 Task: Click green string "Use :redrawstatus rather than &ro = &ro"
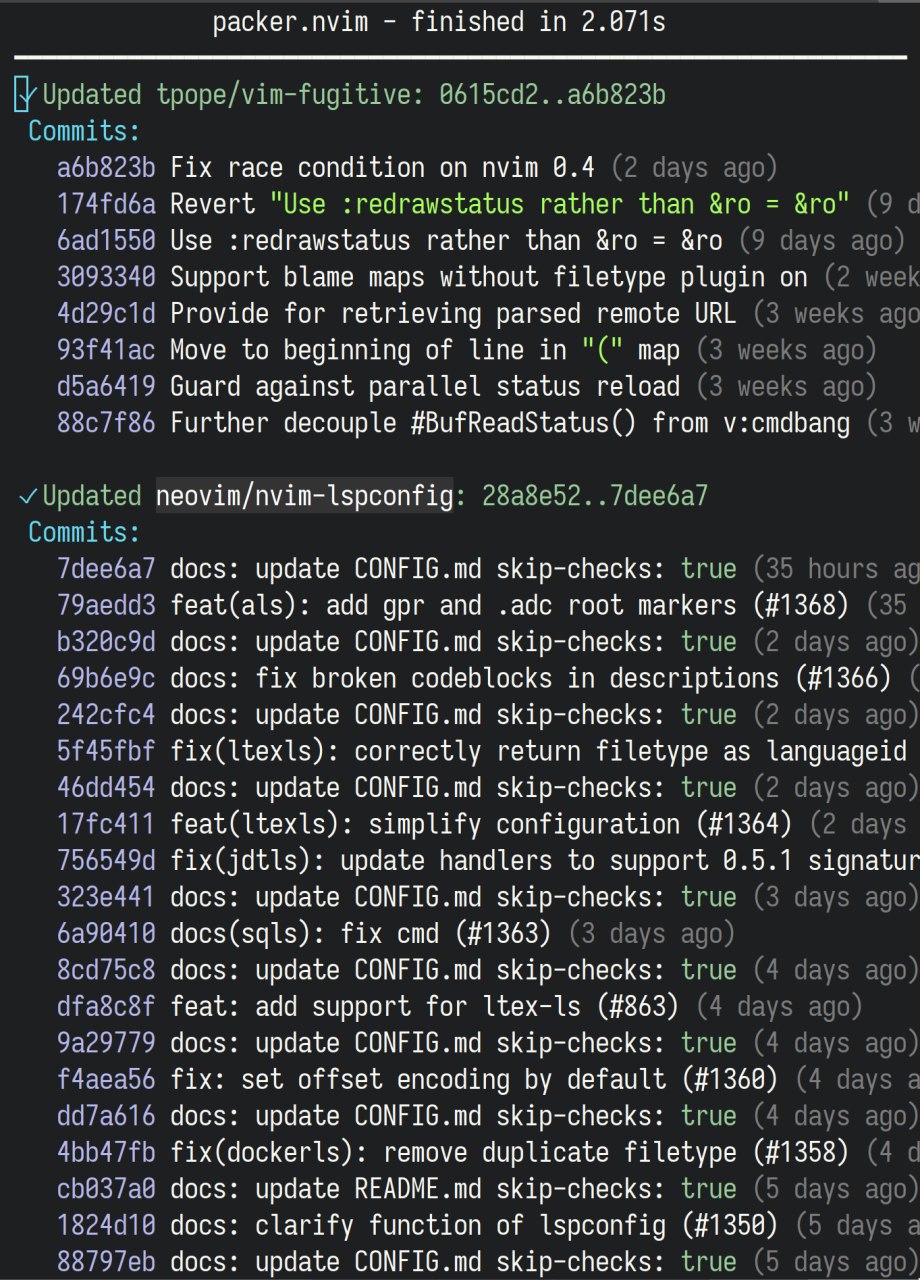(560, 204)
